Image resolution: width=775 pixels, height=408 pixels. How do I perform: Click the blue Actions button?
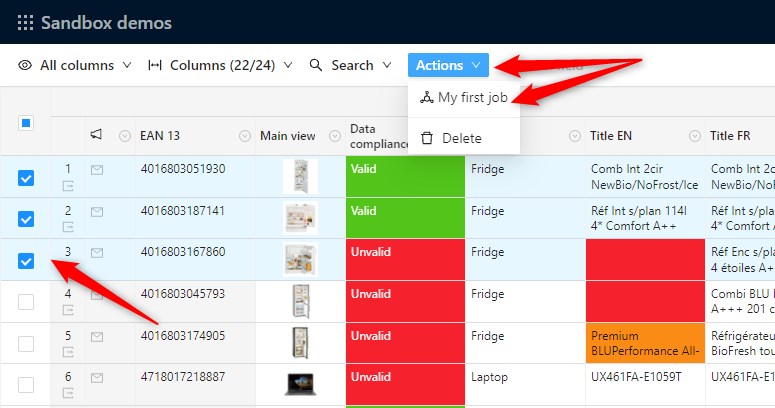pos(448,65)
